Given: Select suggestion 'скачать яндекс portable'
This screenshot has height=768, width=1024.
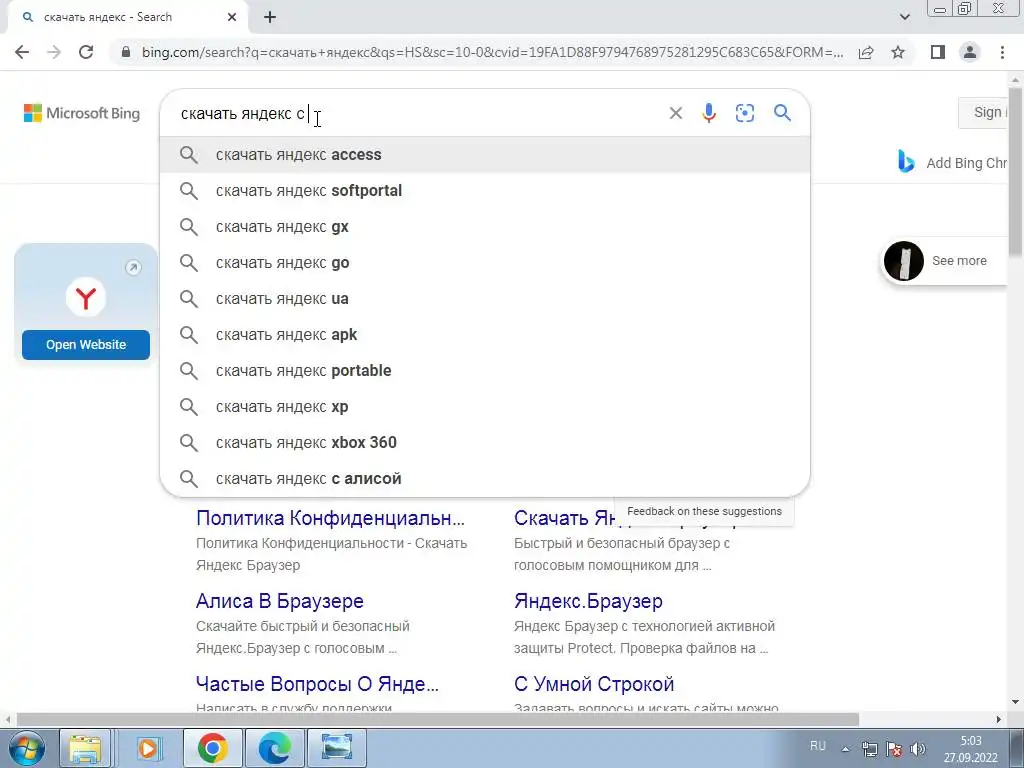Looking at the screenshot, I should pos(485,370).
